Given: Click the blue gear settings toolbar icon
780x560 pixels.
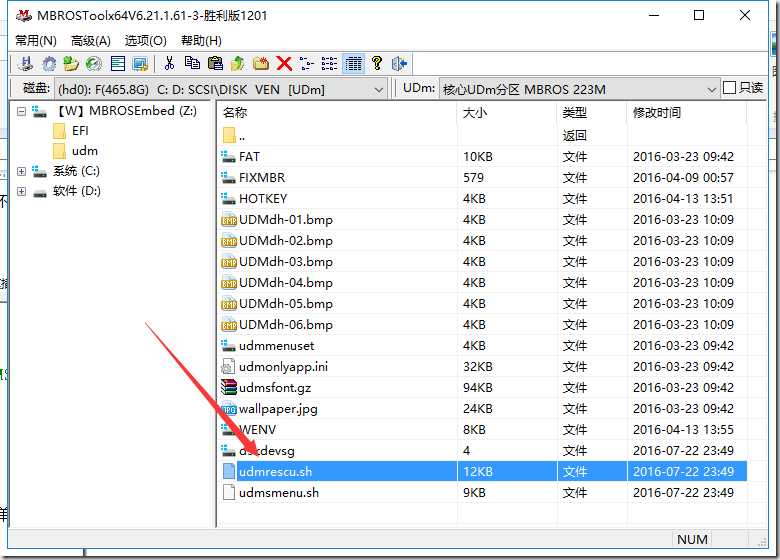Looking at the screenshot, I should pos(49,63).
